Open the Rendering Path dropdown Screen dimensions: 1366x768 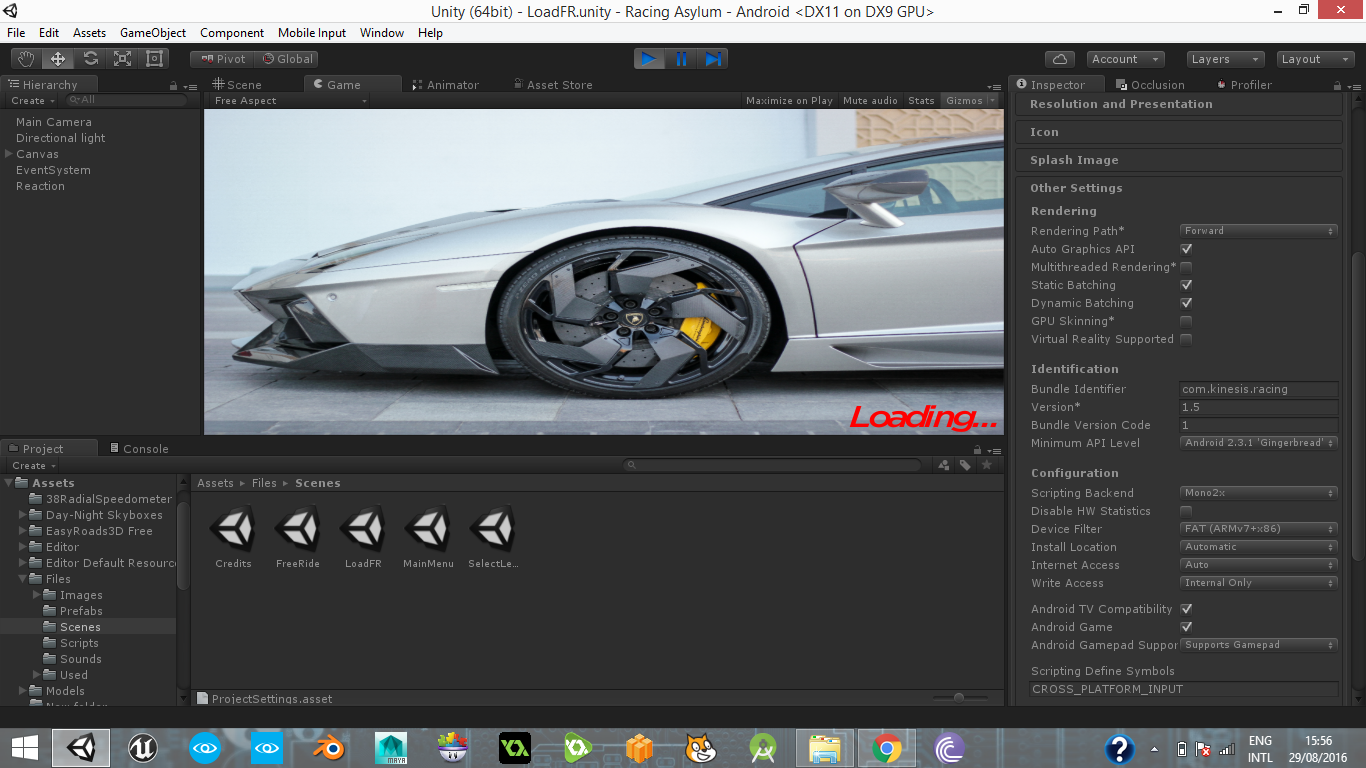[1258, 231]
